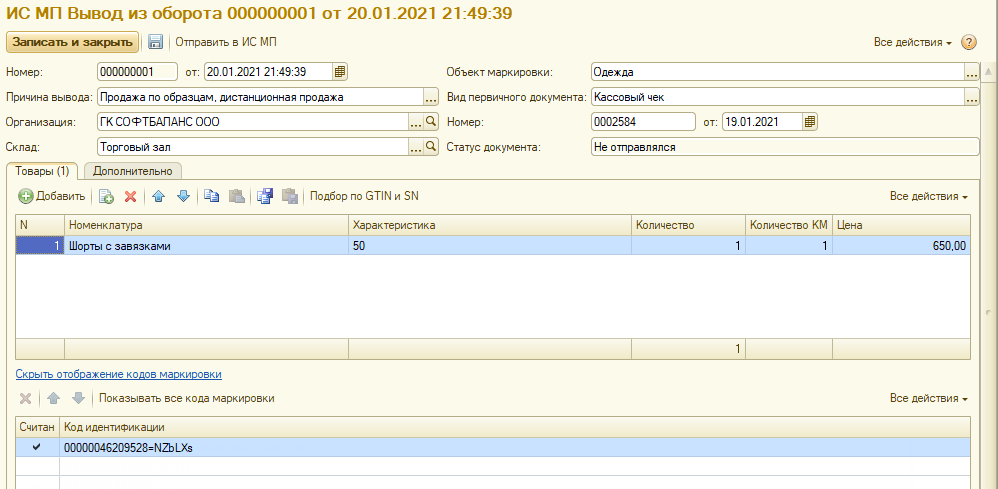
Task: Click magnifier icon beside Склад field
Action: click(x=432, y=147)
